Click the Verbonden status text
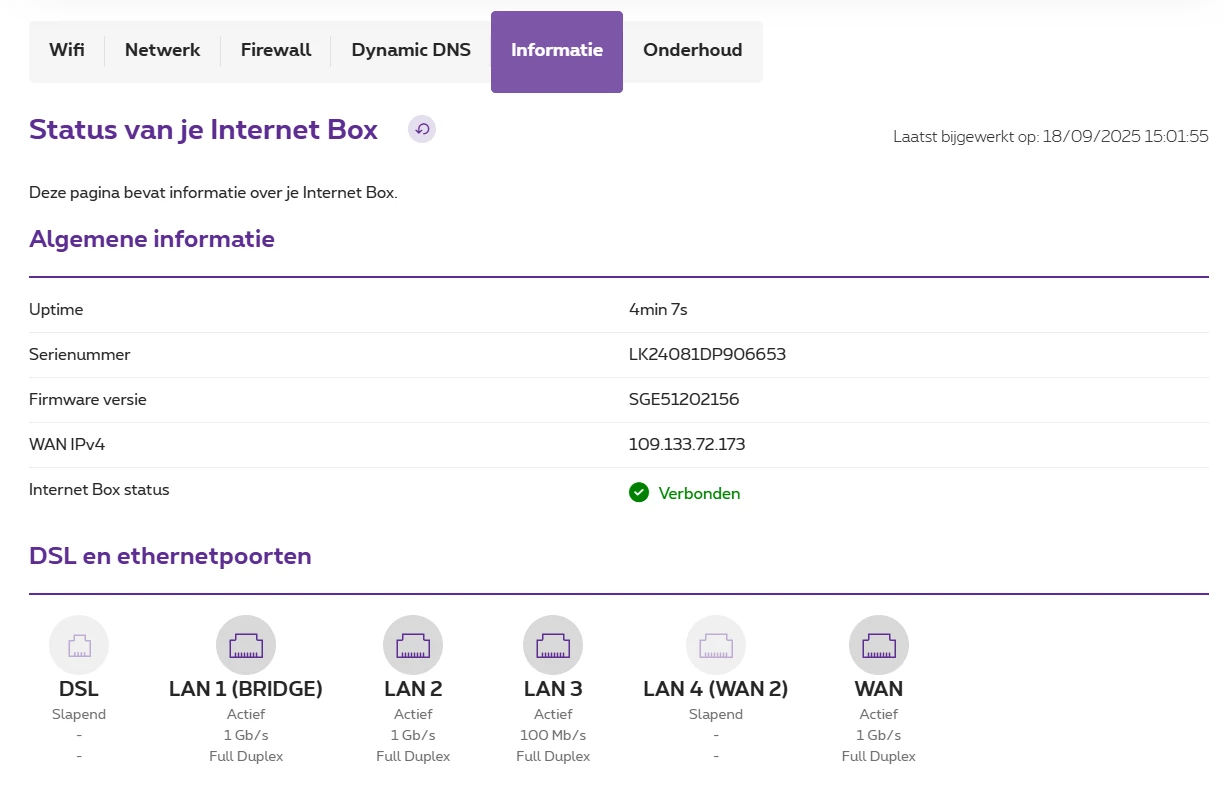1224x787 pixels. tap(699, 494)
